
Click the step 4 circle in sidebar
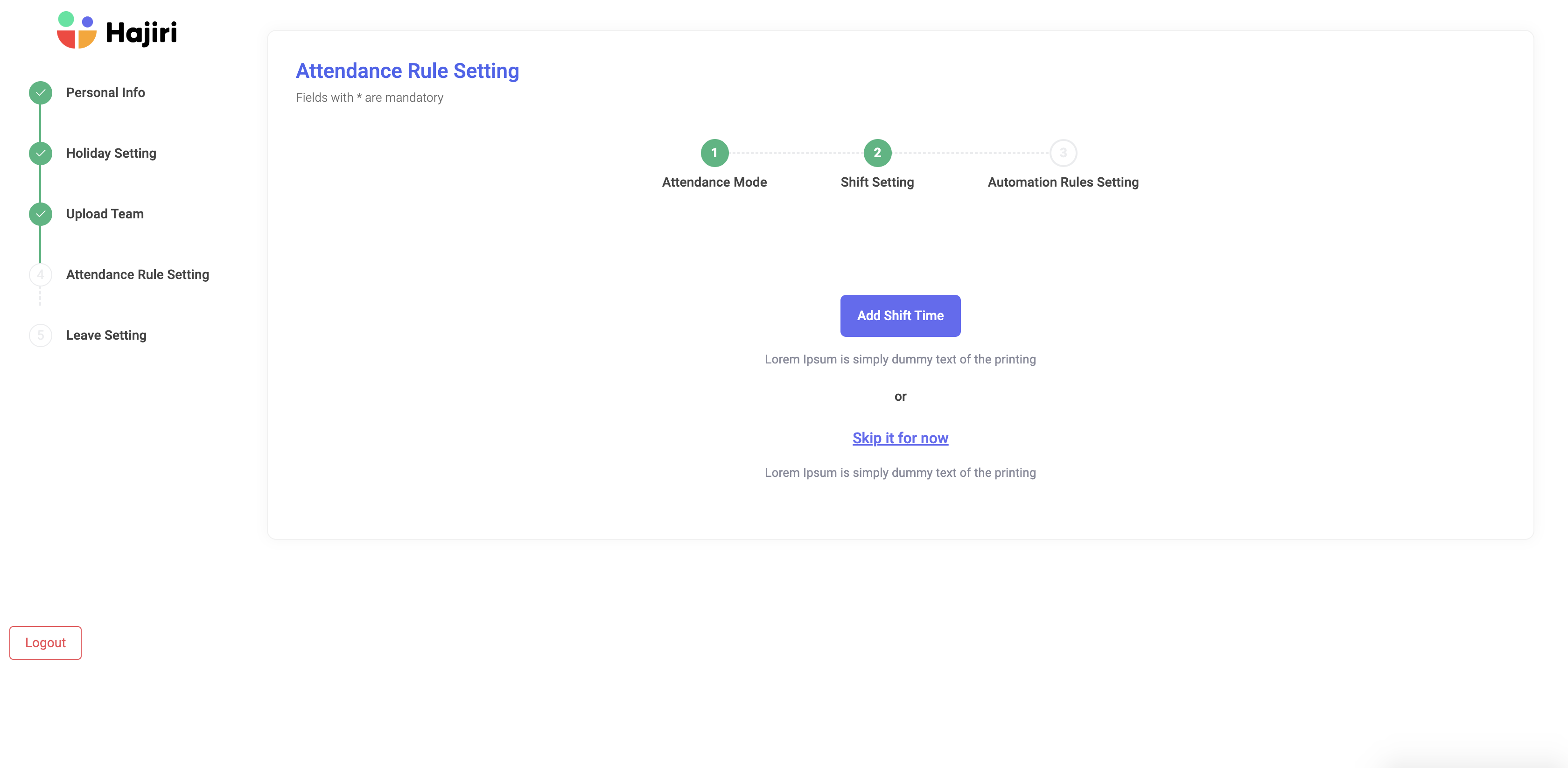[x=40, y=274]
